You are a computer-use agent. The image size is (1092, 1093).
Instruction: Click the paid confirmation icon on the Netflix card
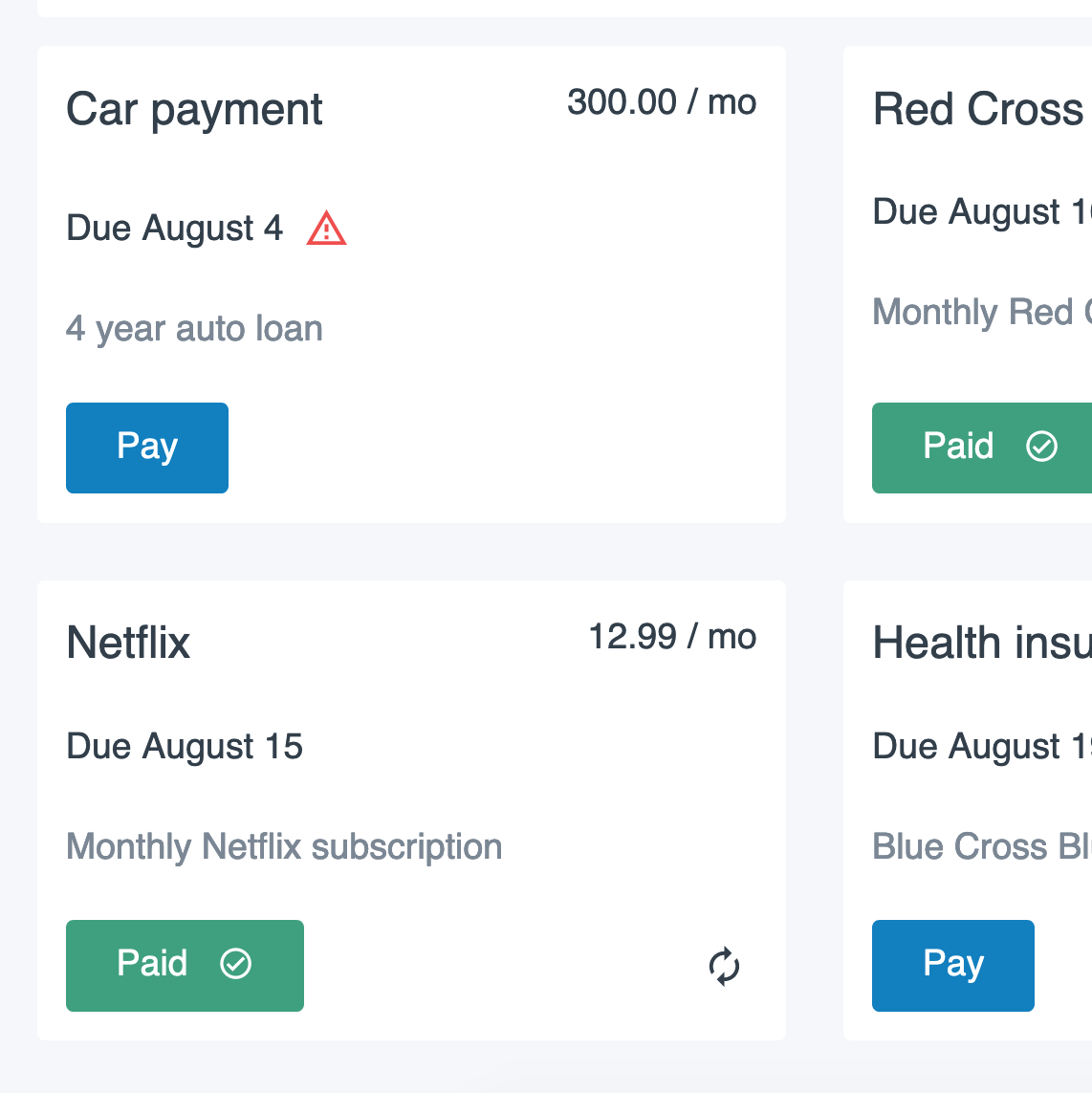click(237, 964)
